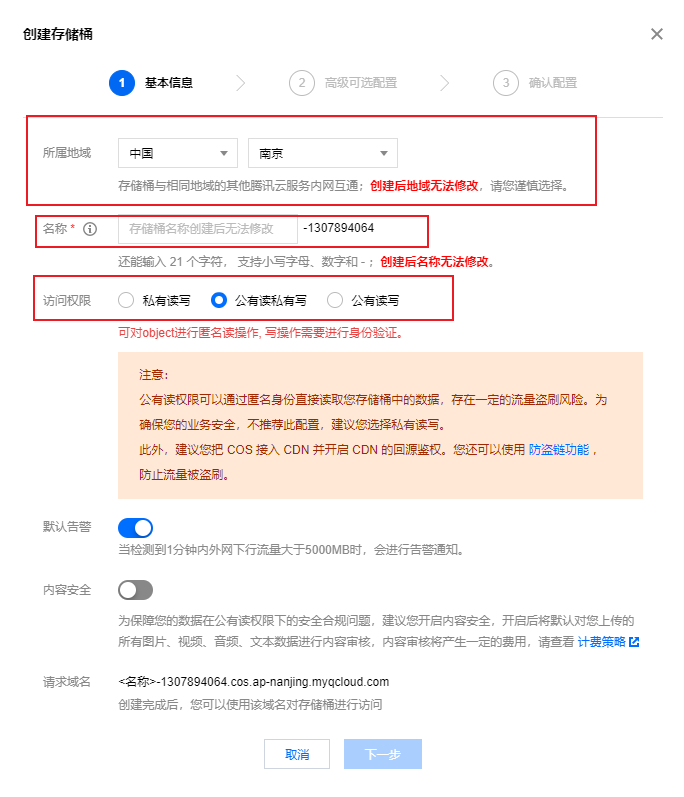Viewport: 684px width, 797px height.
Task: Enable the 内容安全 switch
Action: (135, 590)
